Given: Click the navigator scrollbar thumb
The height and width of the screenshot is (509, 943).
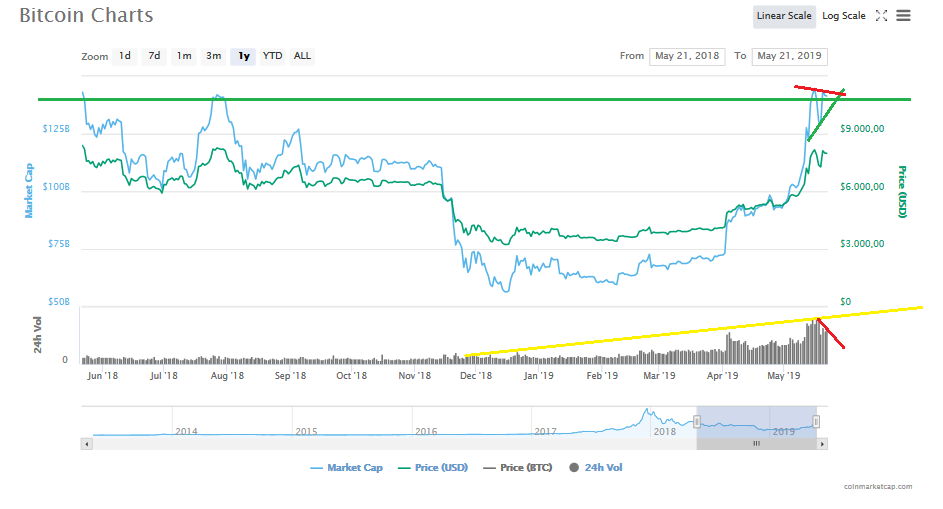Looking at the screenshot, I should [757, 444].
